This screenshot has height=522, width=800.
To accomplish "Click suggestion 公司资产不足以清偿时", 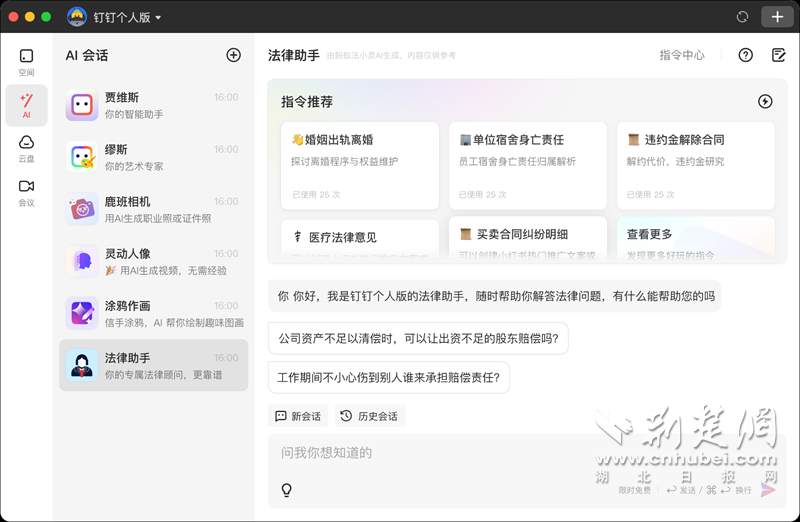I will (418, 338).
